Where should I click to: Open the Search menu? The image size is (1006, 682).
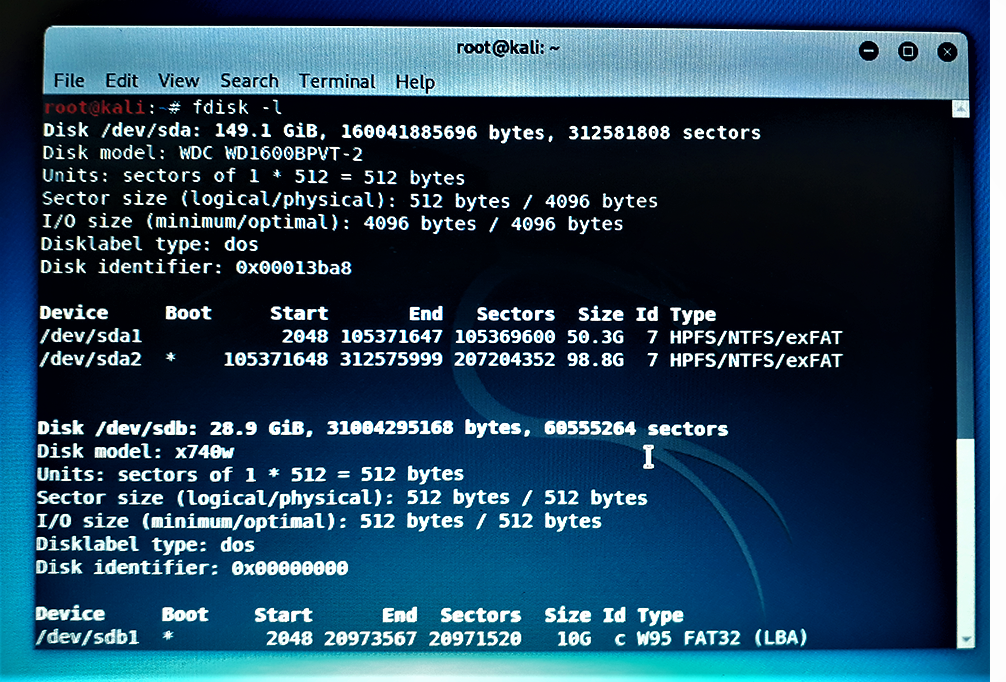click(249, 81)
